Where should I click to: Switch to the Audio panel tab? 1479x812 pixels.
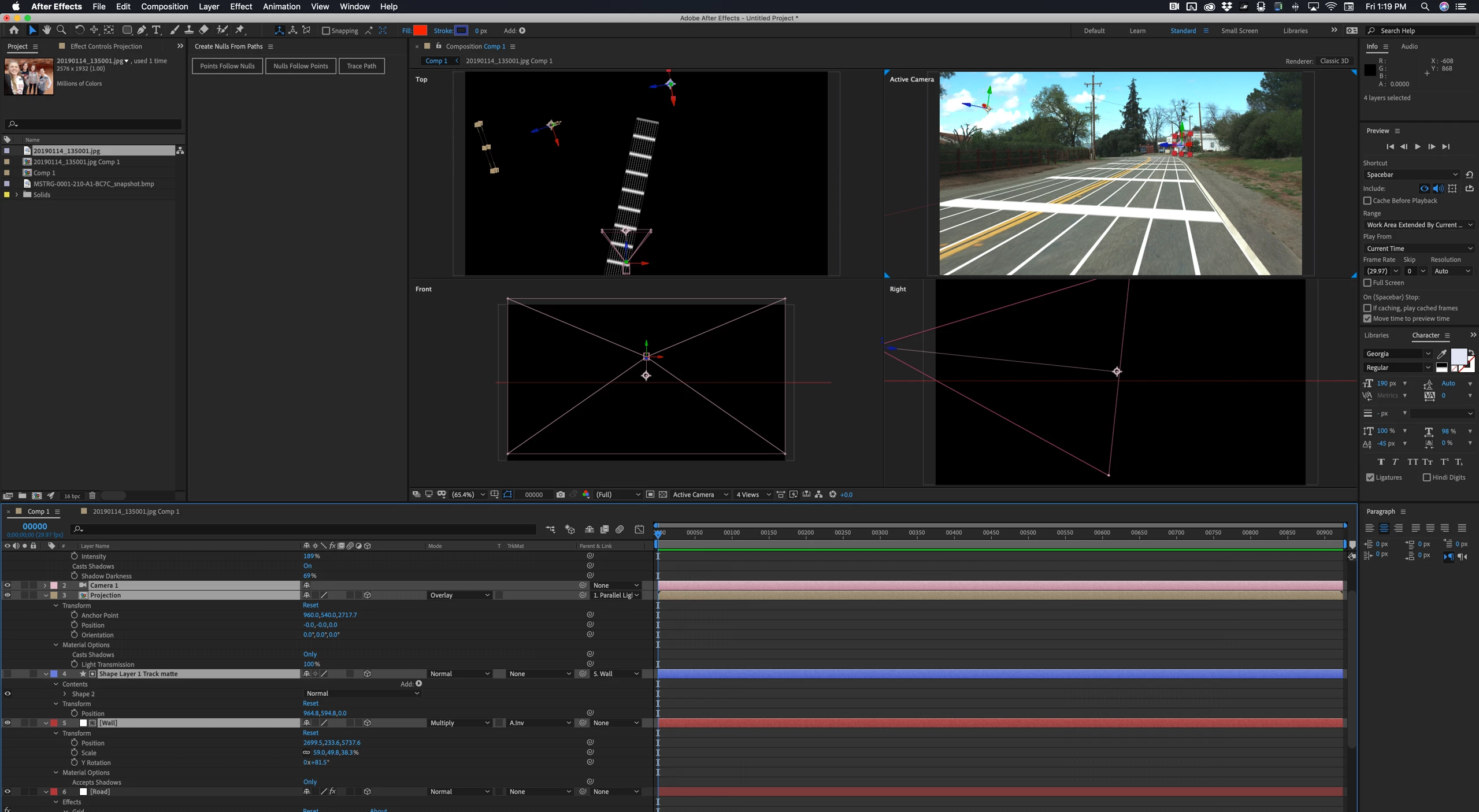click(1408, 46)
